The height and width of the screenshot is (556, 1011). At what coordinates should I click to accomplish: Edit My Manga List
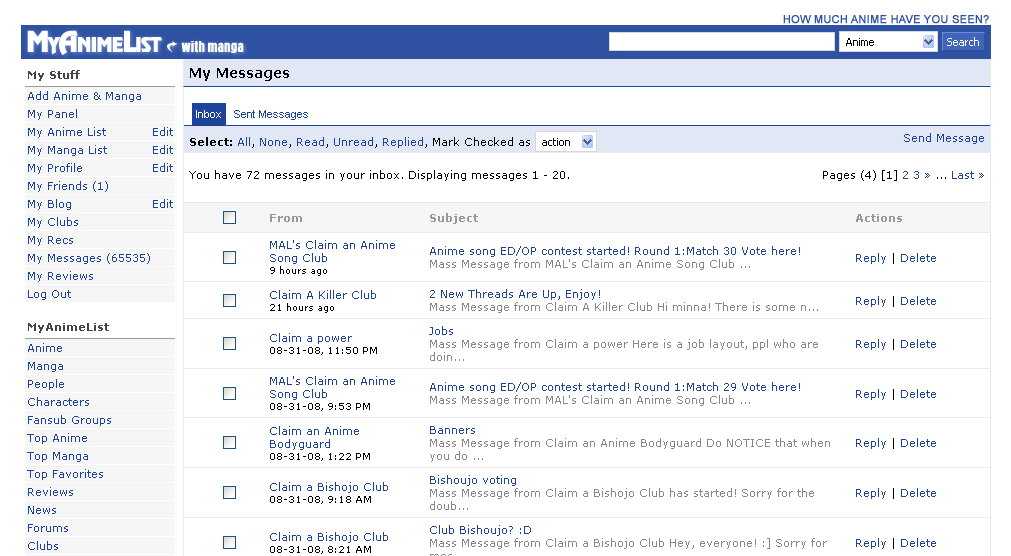pyautogui.click(x=162, y=150)
